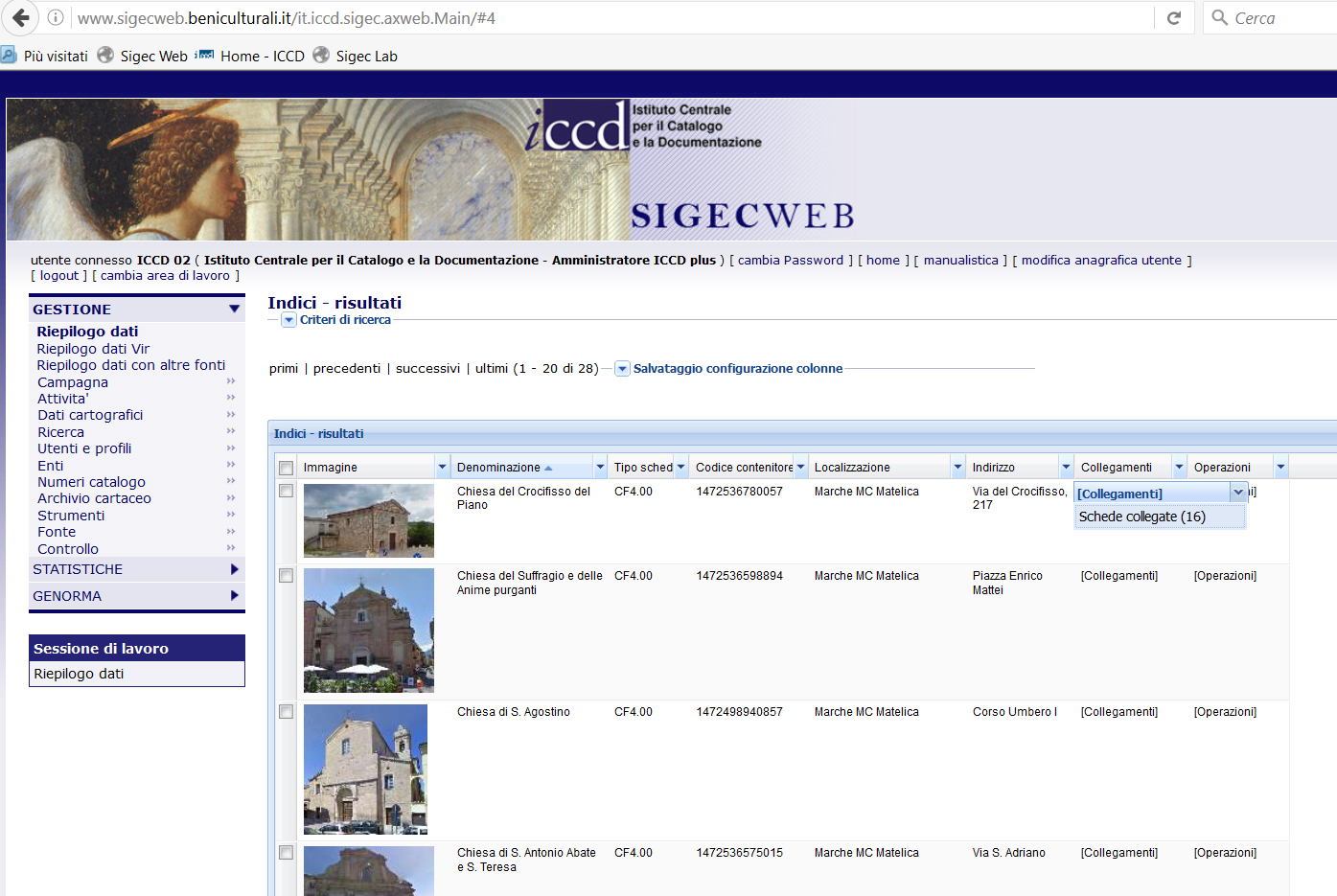Open Dati cartografici in the sidebar menu
Viewport: 1337px width, 896px height.
click(x=90, y=415)
